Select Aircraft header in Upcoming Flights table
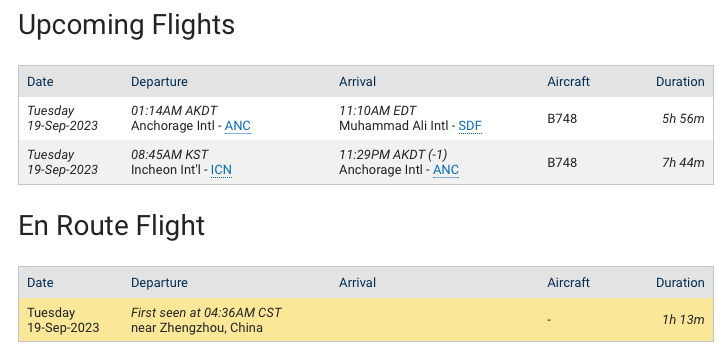 (x=568, y=82)
